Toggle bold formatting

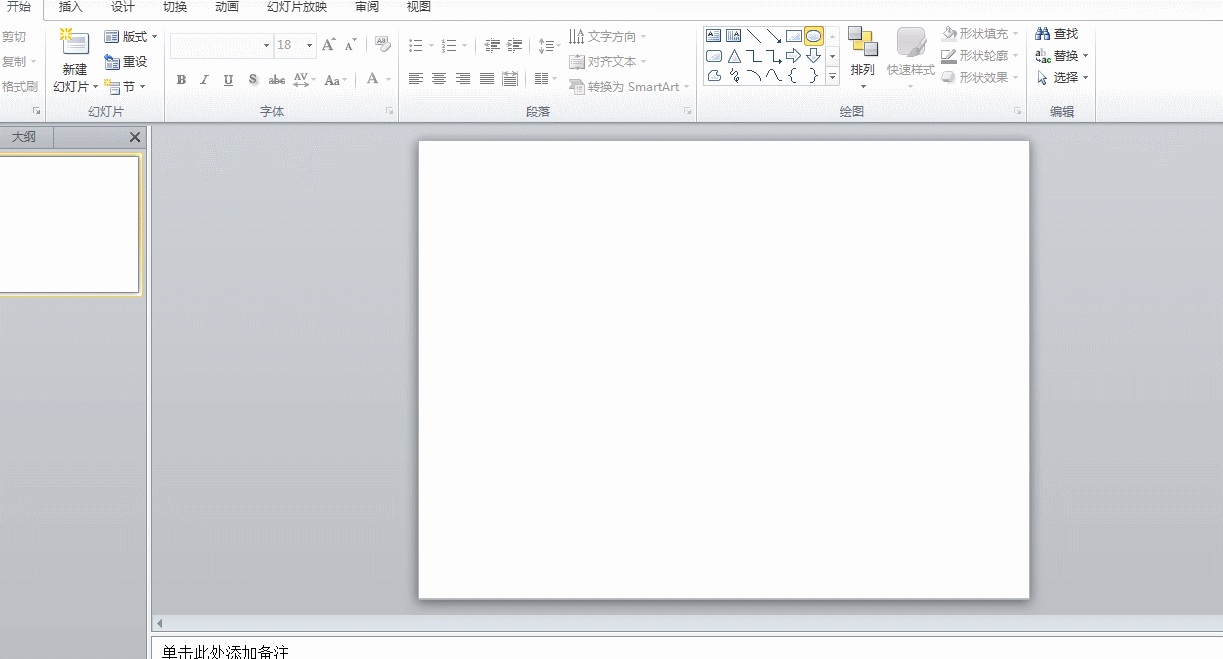(x=181, y=80)
